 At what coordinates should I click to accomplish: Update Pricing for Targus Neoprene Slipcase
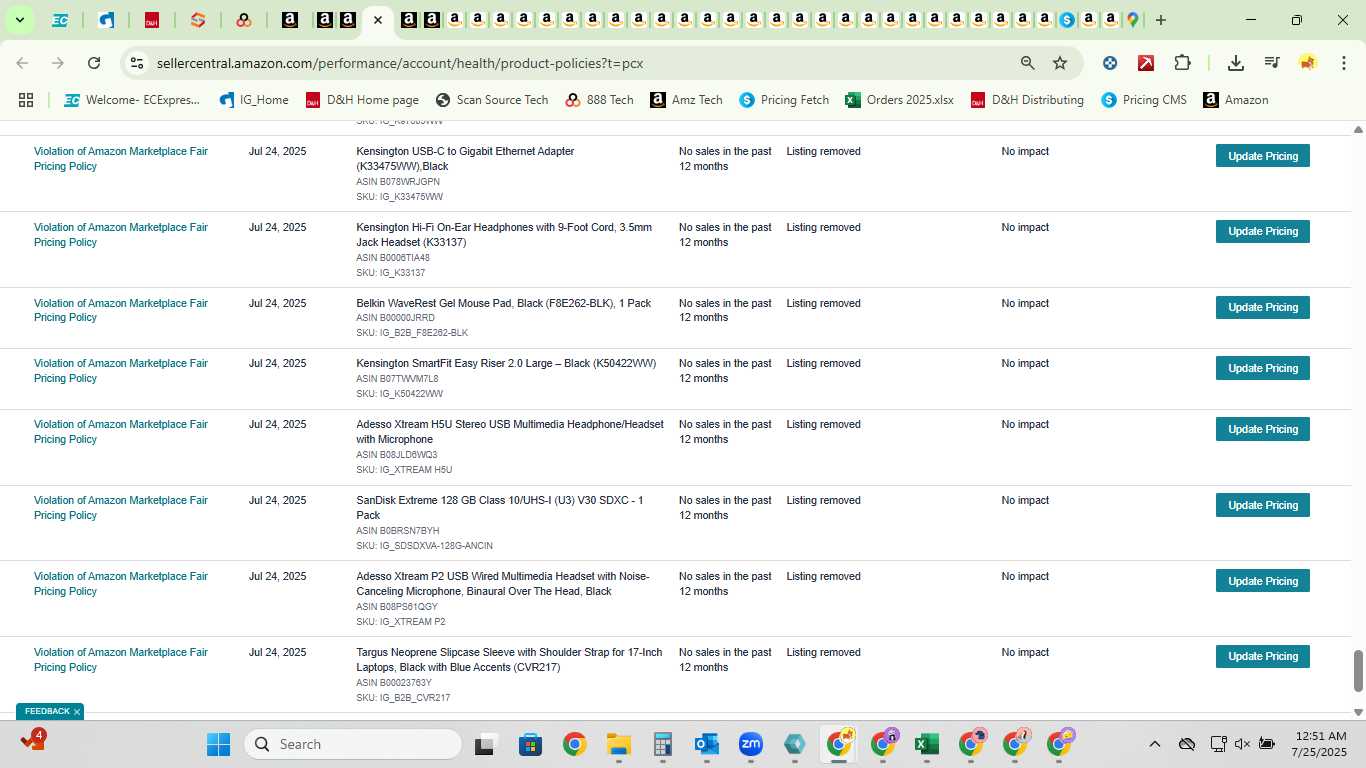tap(1263, 656)
